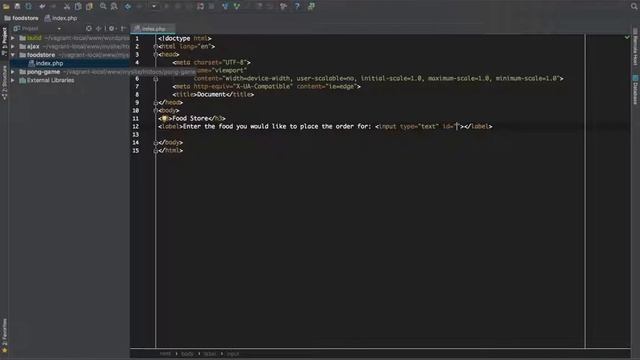This screenshot has width=640, height=360.
Task: Click the closing </html> tag
Action: pos(171,151)
